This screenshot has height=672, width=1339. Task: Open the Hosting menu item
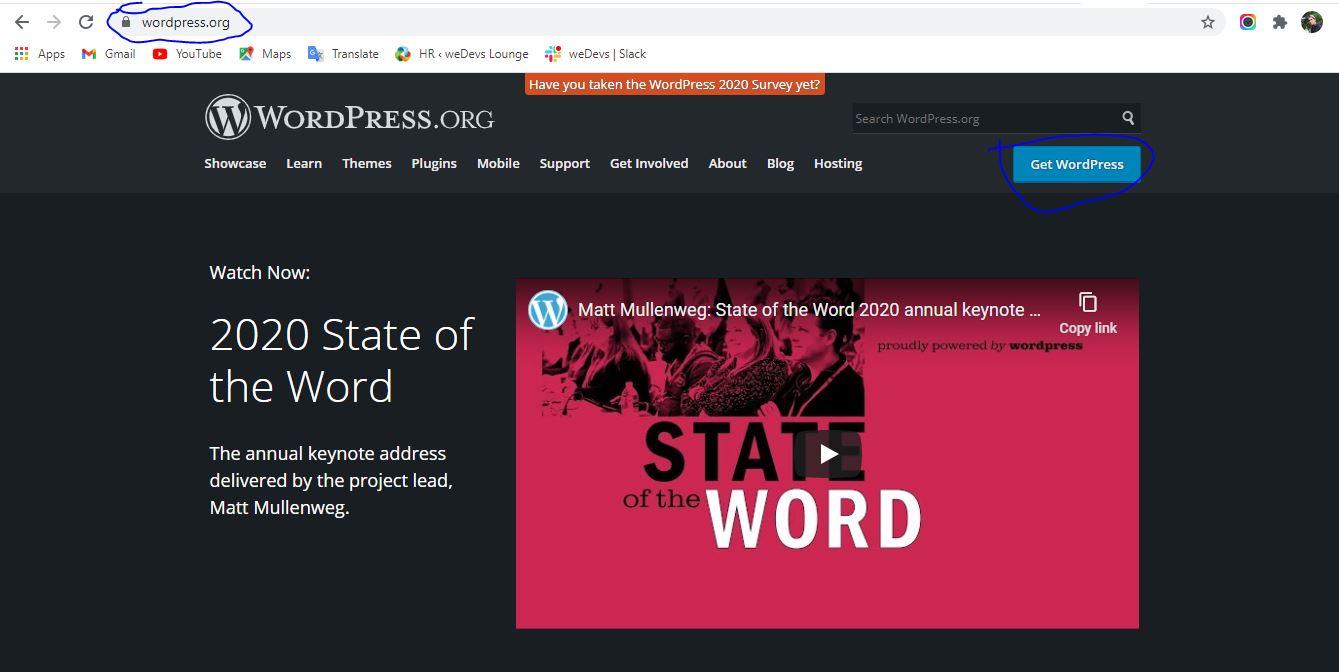pos(838,163)
